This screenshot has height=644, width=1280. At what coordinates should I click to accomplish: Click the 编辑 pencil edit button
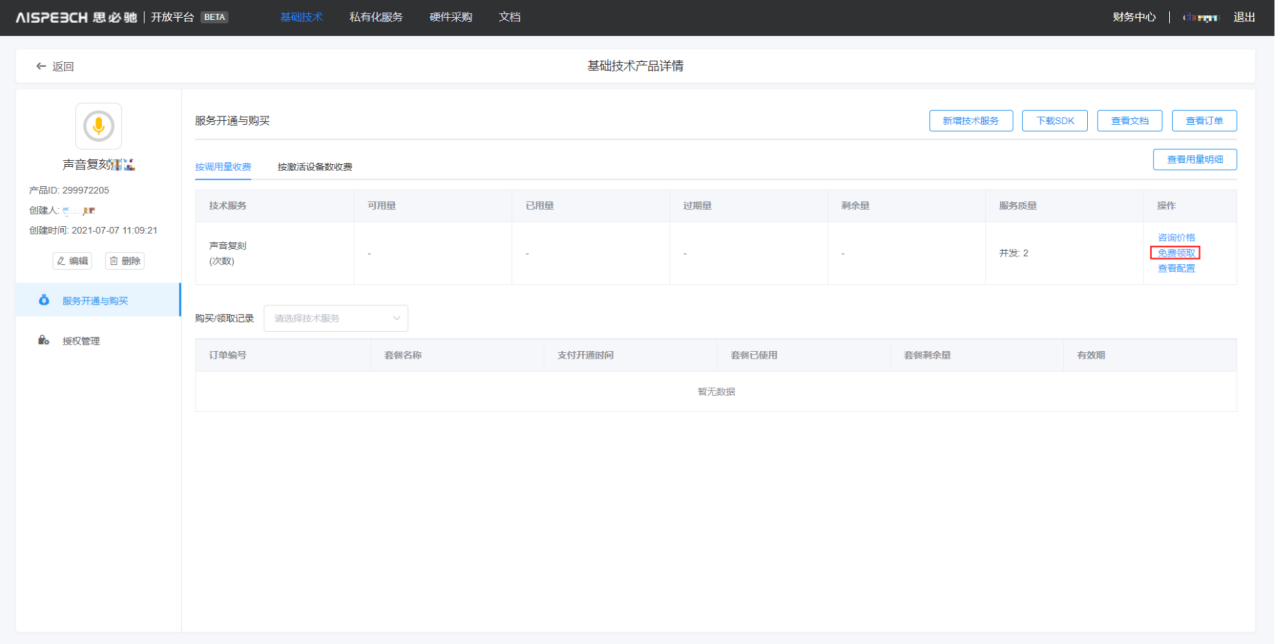pyautogui.click(x=72, y=261)
